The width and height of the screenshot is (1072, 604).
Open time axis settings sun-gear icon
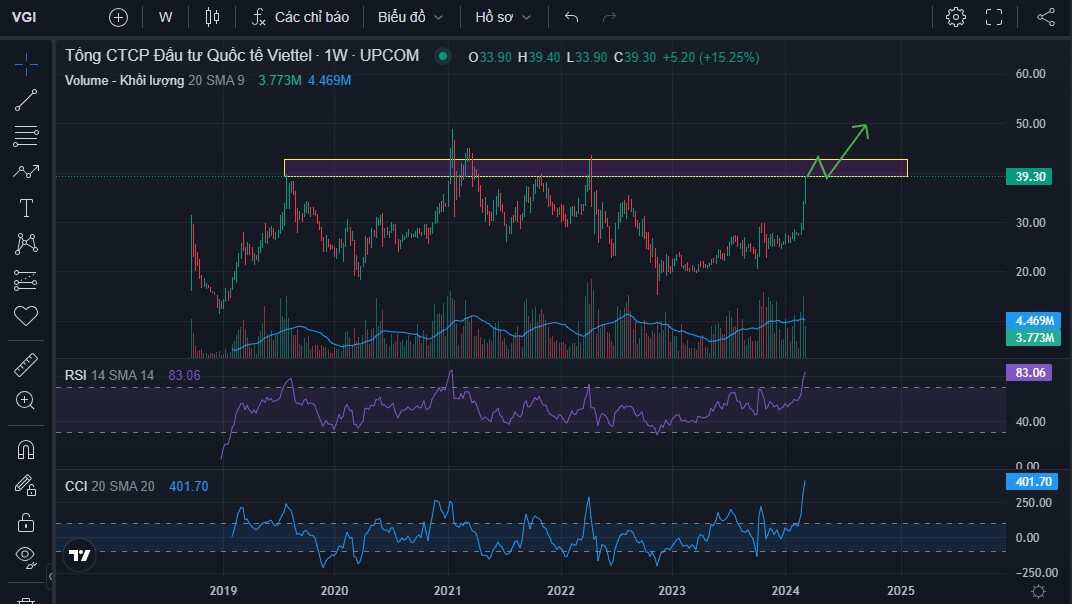(x=1038, y=590)
